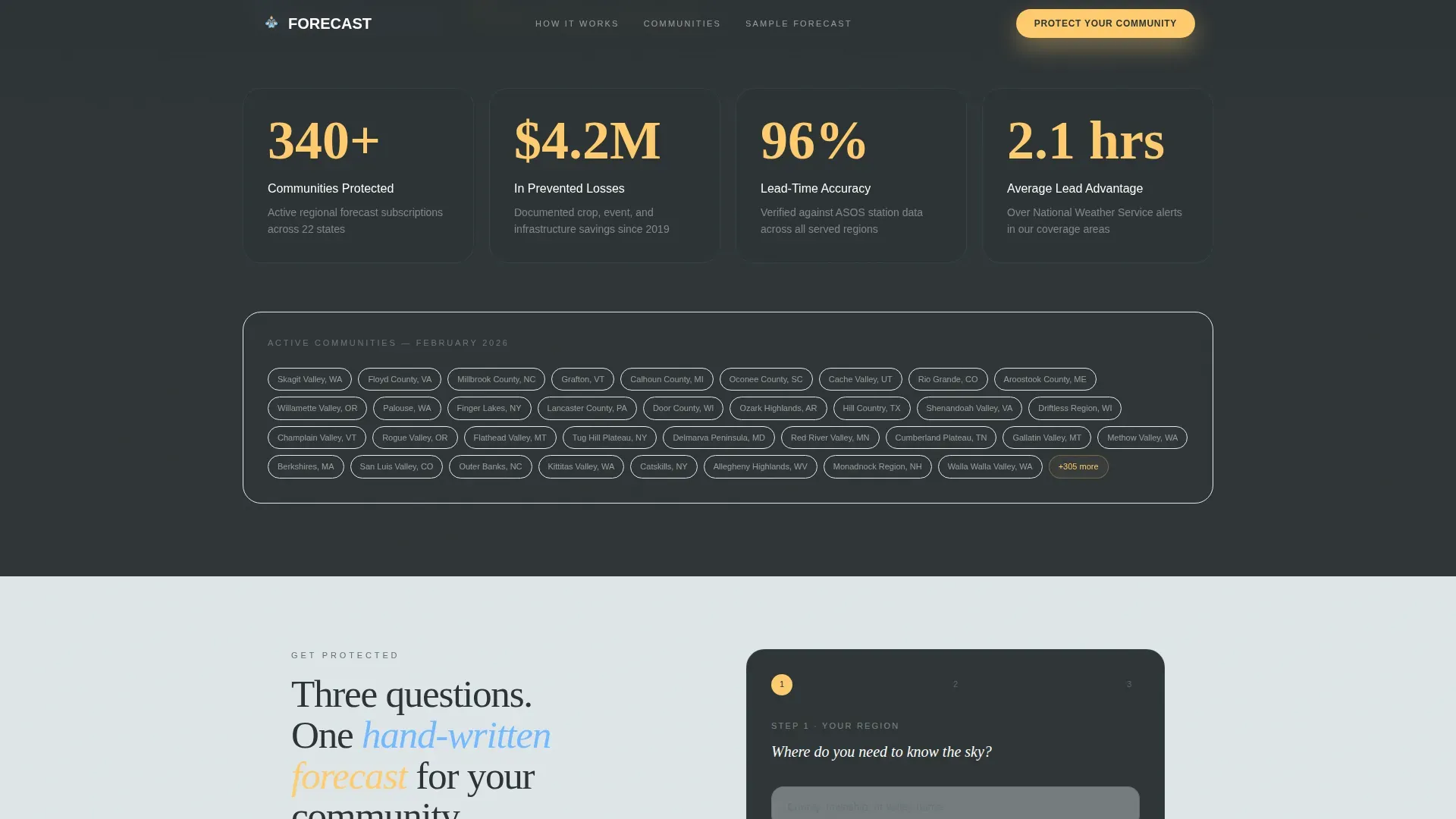The height and width of the screenshot is (819, 1456).
Task: Click the FORECAST logo icon
Action: pos(271,23)
